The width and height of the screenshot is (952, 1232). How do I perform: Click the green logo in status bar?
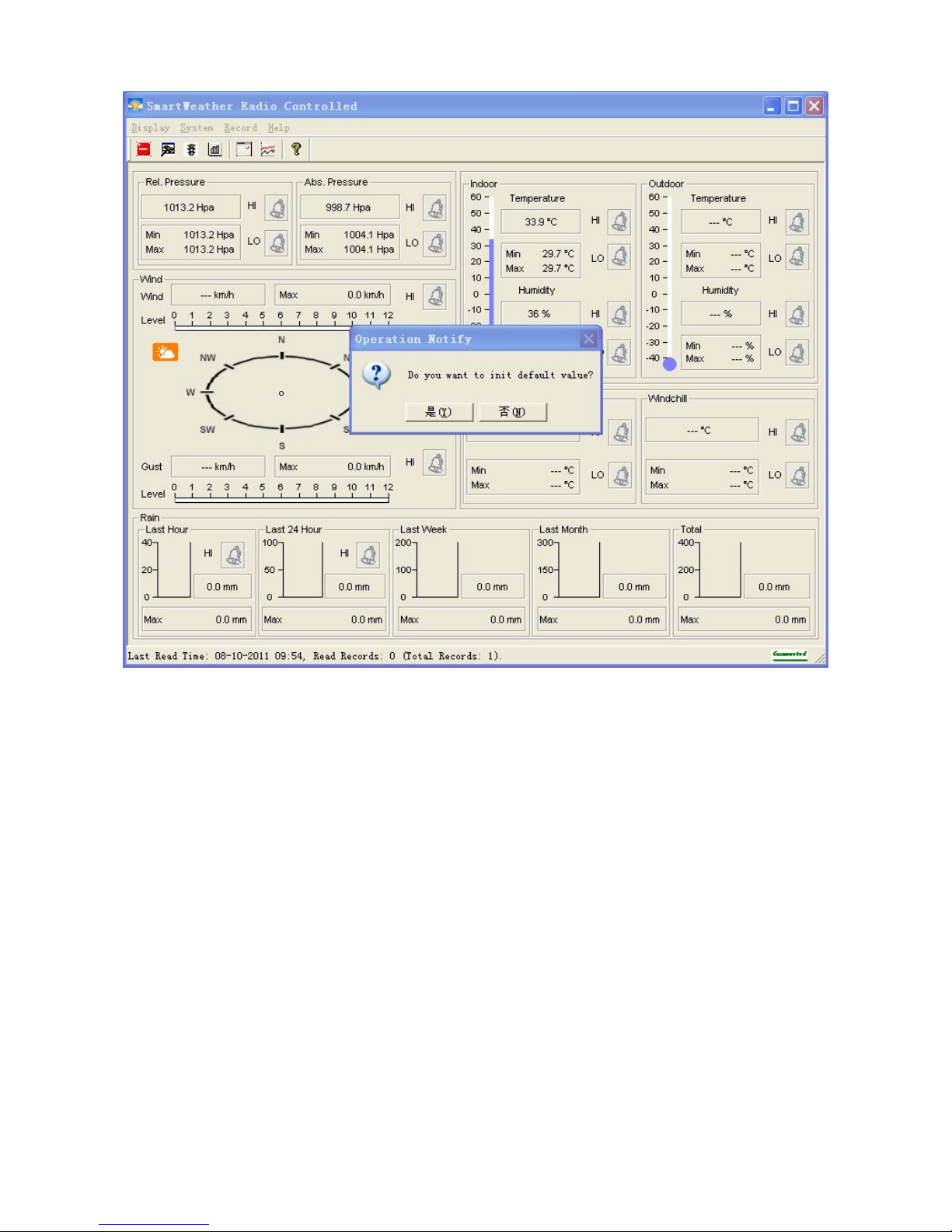click(790, 655)
